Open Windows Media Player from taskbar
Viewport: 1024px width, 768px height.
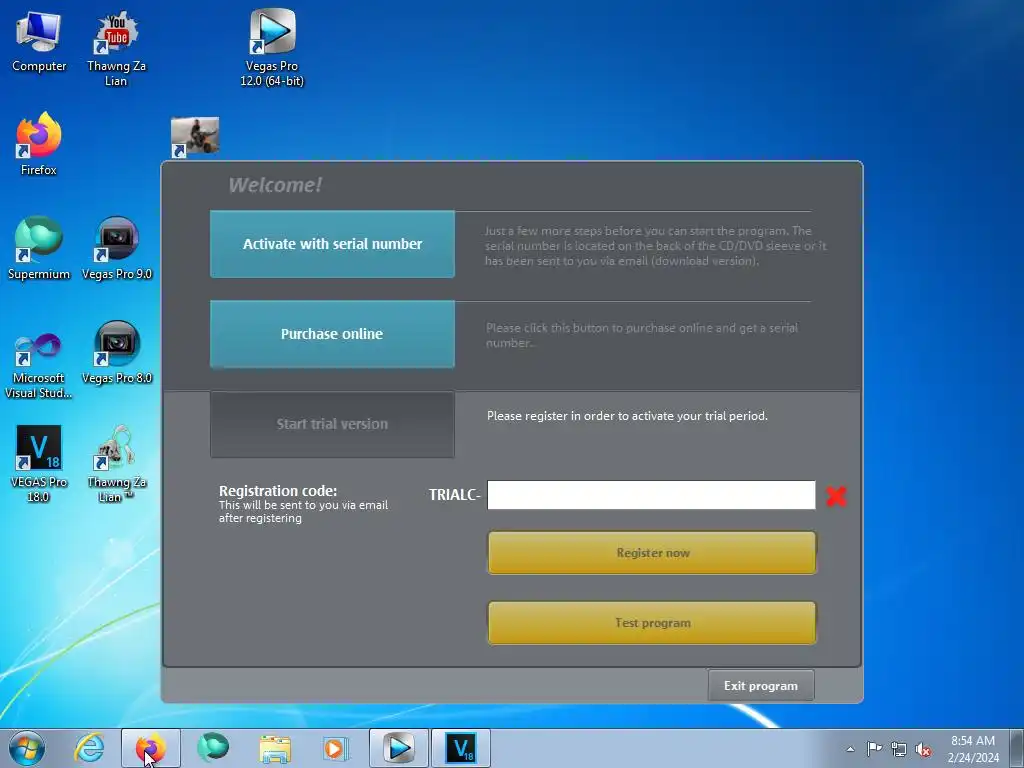pyautogui.click(x=336, y=748)
